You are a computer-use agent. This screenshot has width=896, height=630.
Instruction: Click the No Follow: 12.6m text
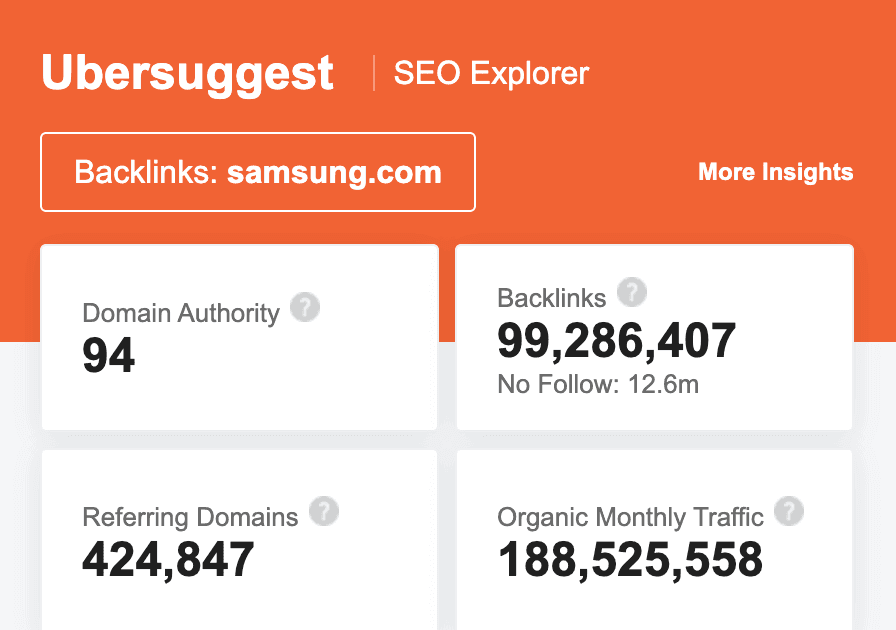coord(598,384)
